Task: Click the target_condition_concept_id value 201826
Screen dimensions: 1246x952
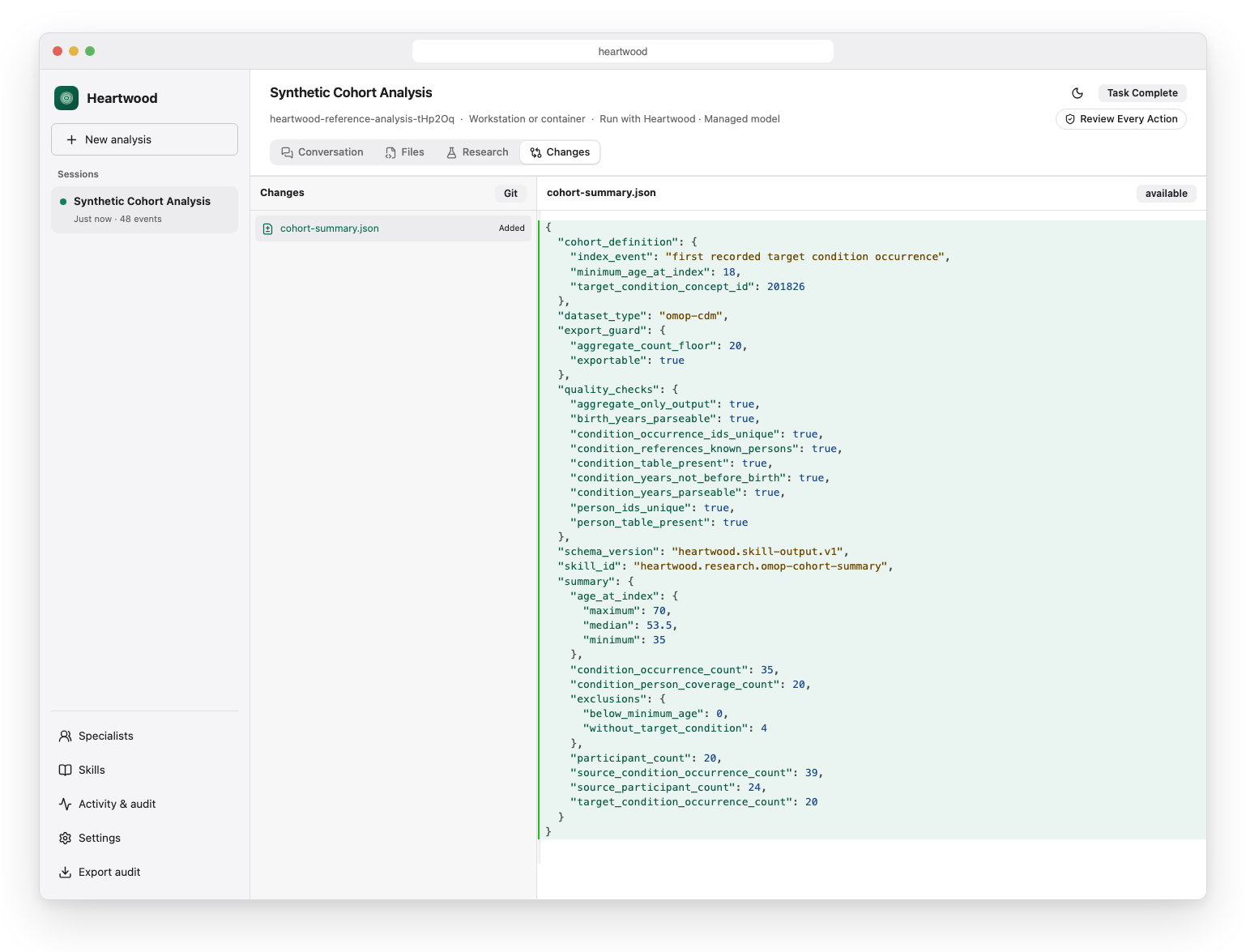Action: click(786, 287)
